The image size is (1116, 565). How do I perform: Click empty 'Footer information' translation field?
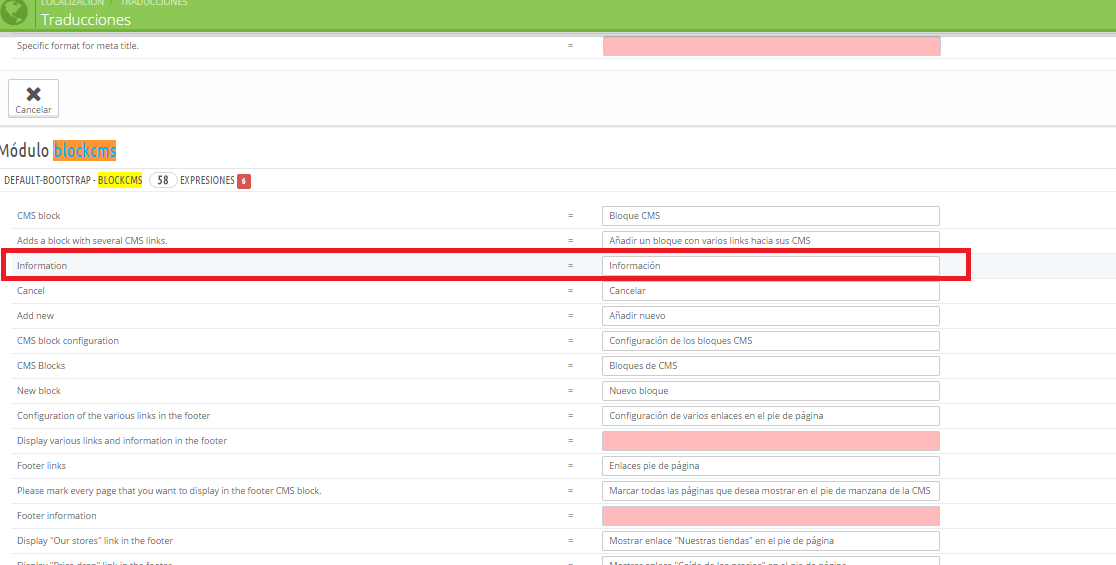pos(771,516)
